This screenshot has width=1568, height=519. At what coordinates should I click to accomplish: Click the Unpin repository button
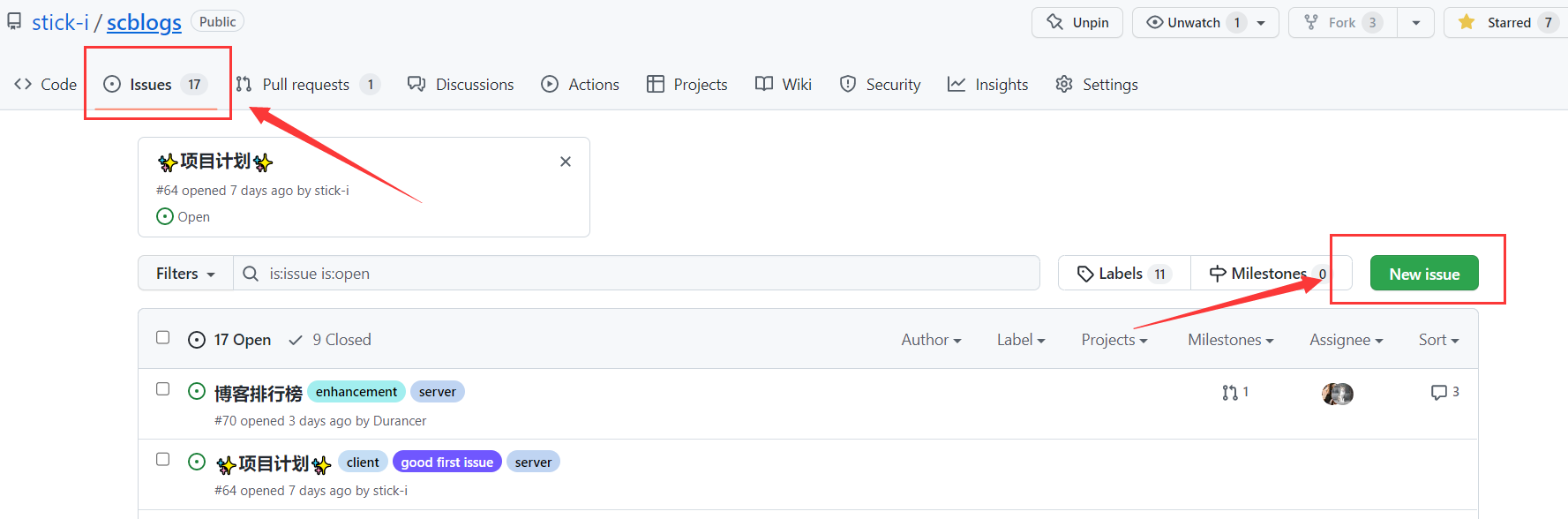point(1077,23)
